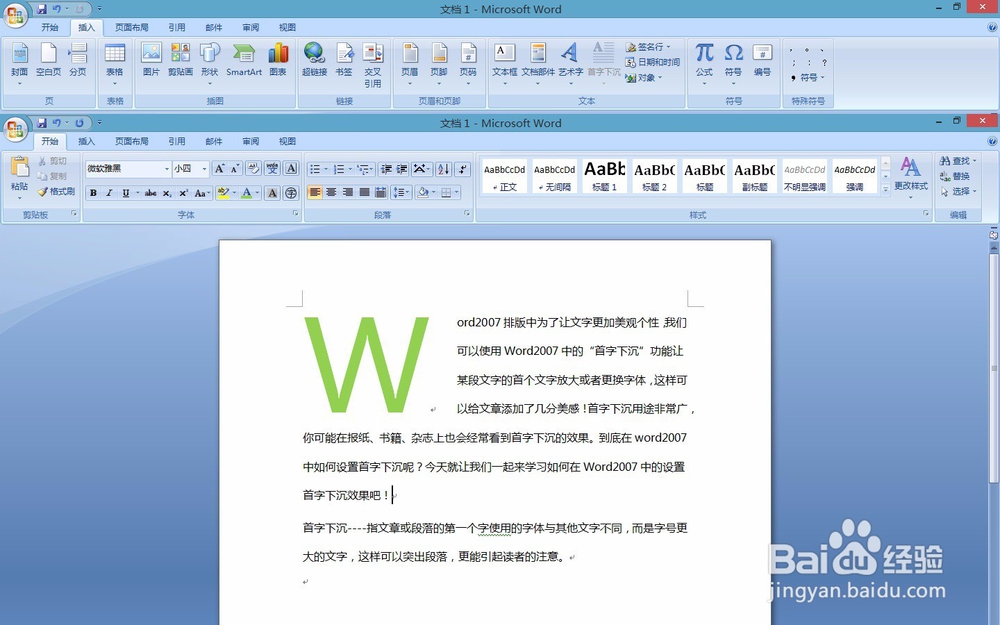Click the 格式刷 format painter
The width and height of the screenshot is (1000, 625).
click(56, 191)
